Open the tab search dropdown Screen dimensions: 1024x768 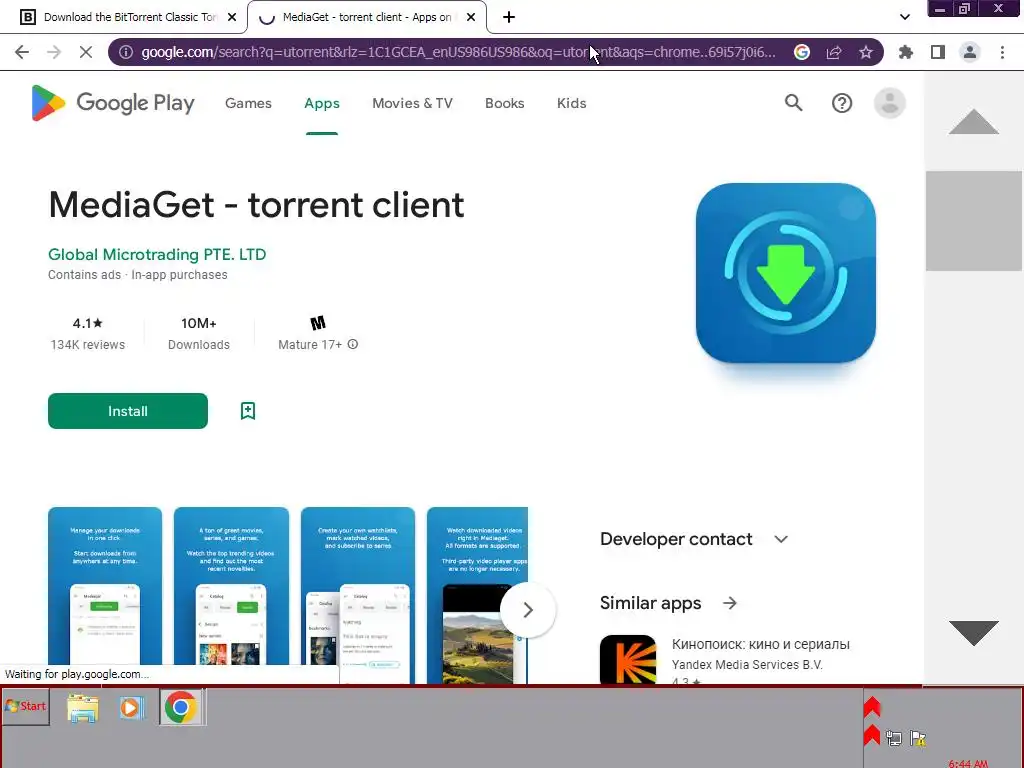pyautogui.click(x=904, y=17)
